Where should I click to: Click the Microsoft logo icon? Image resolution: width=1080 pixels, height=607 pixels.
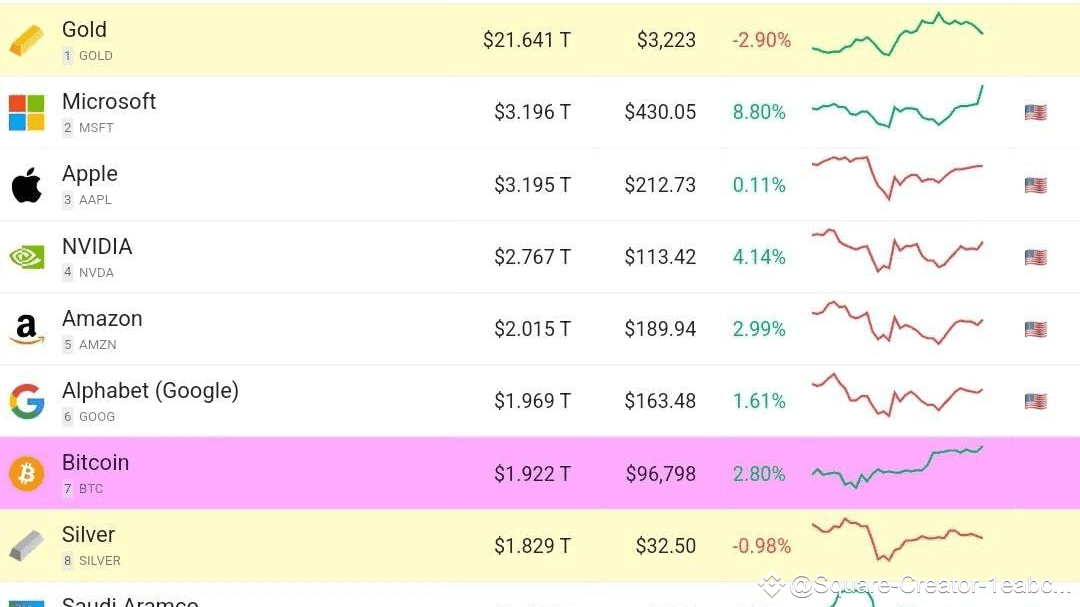point(27,113)
